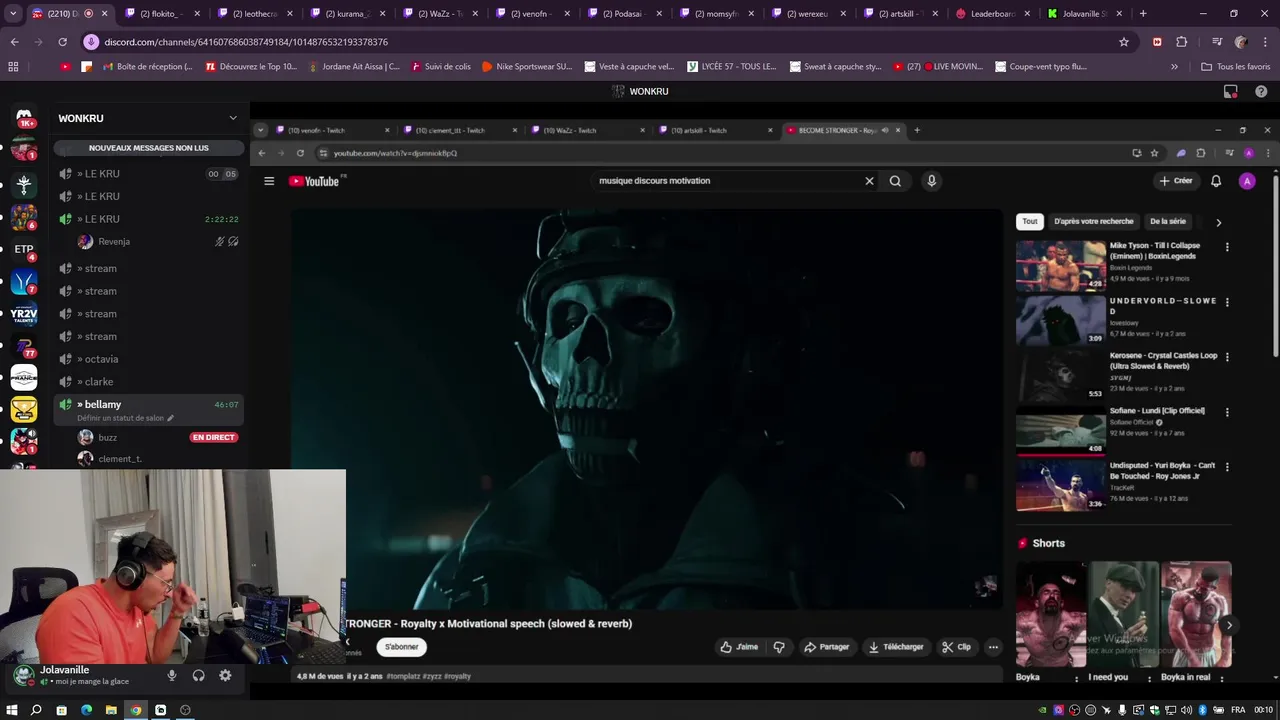Open taskbar search magnifier

pos(36,710)
